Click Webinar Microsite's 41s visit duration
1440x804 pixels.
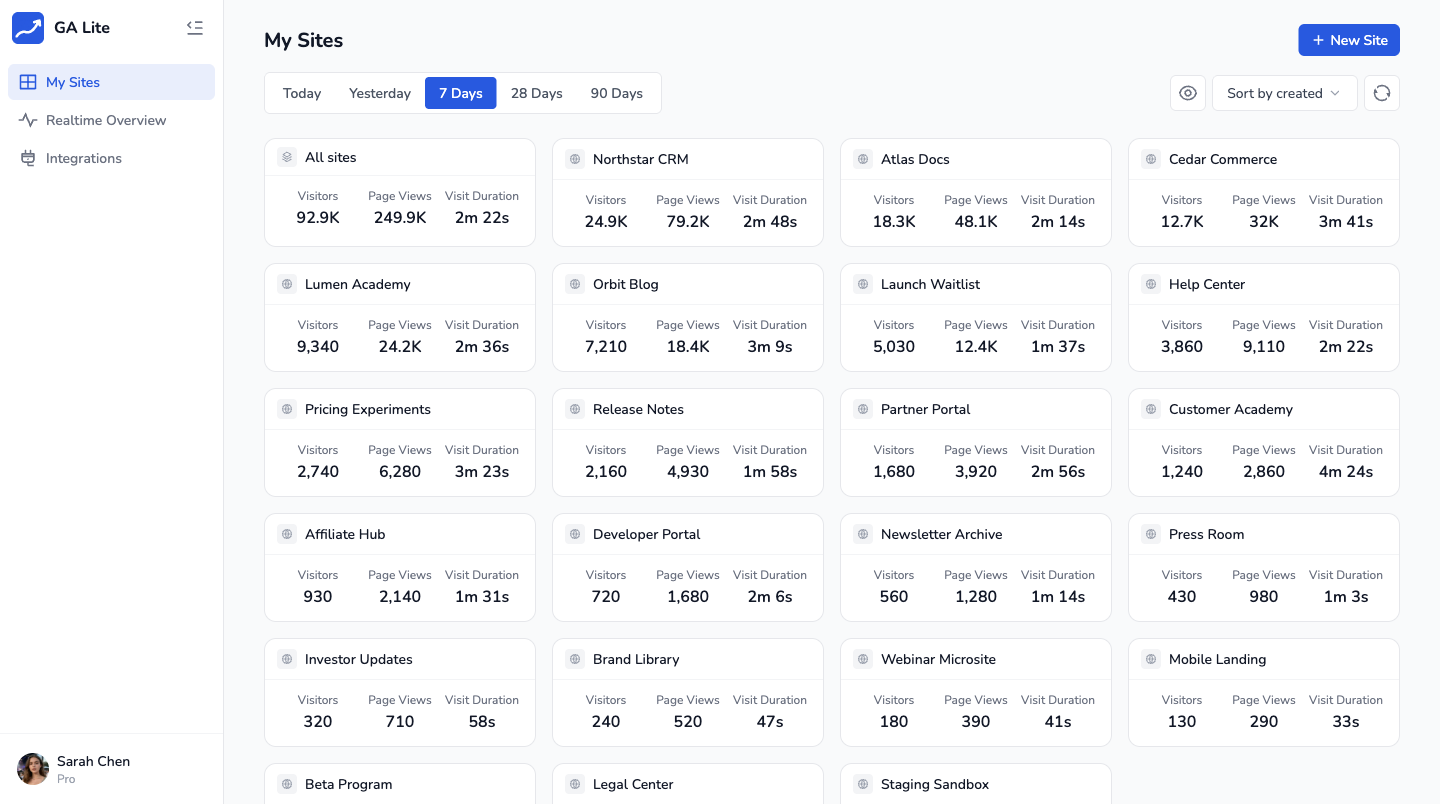1058,721
